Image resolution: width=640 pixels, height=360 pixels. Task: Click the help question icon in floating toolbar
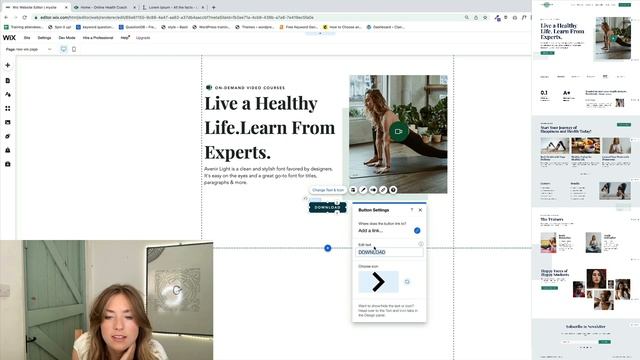[x=393, y=190]
